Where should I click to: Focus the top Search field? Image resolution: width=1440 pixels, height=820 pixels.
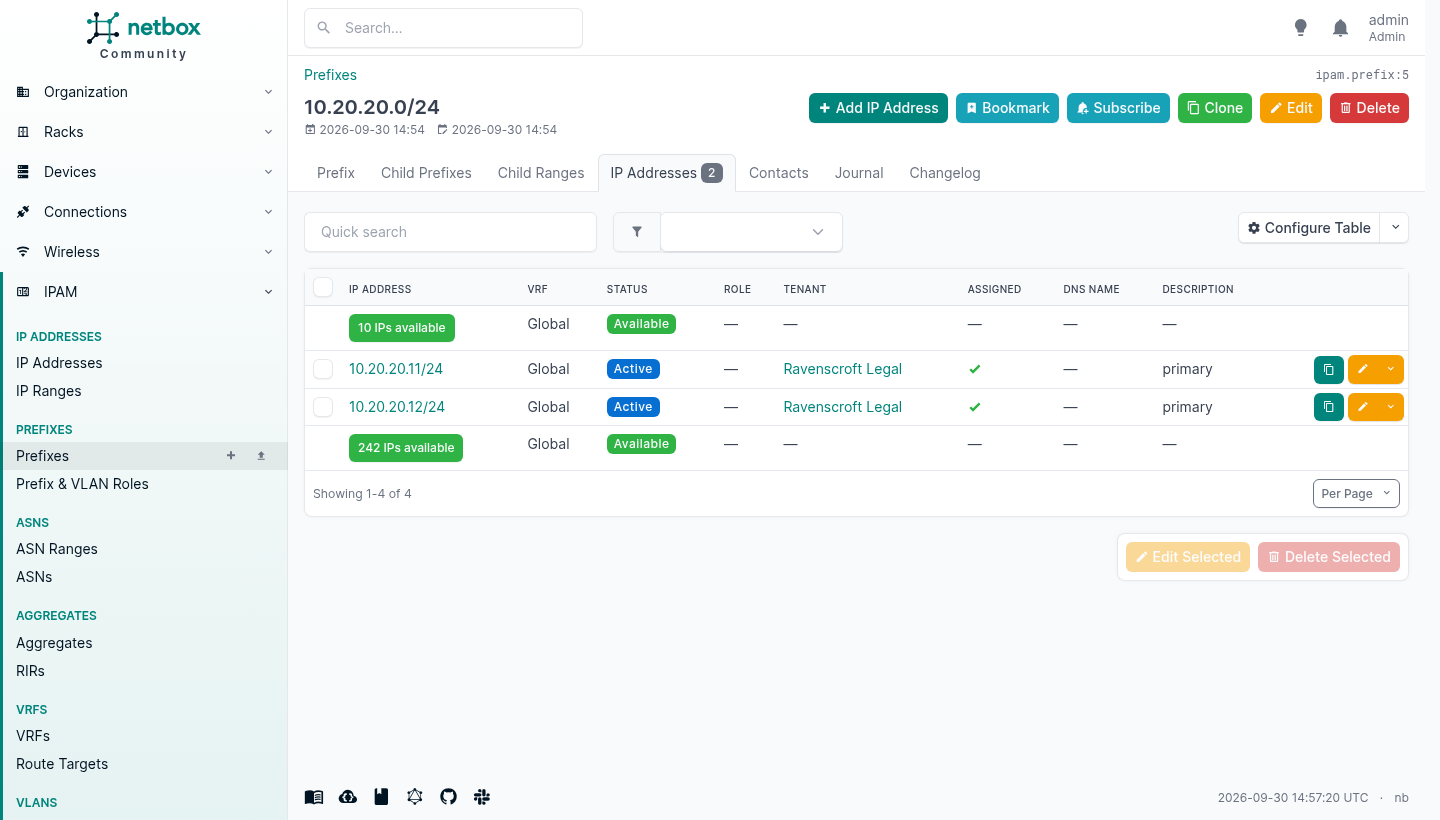tap(443, 28)
